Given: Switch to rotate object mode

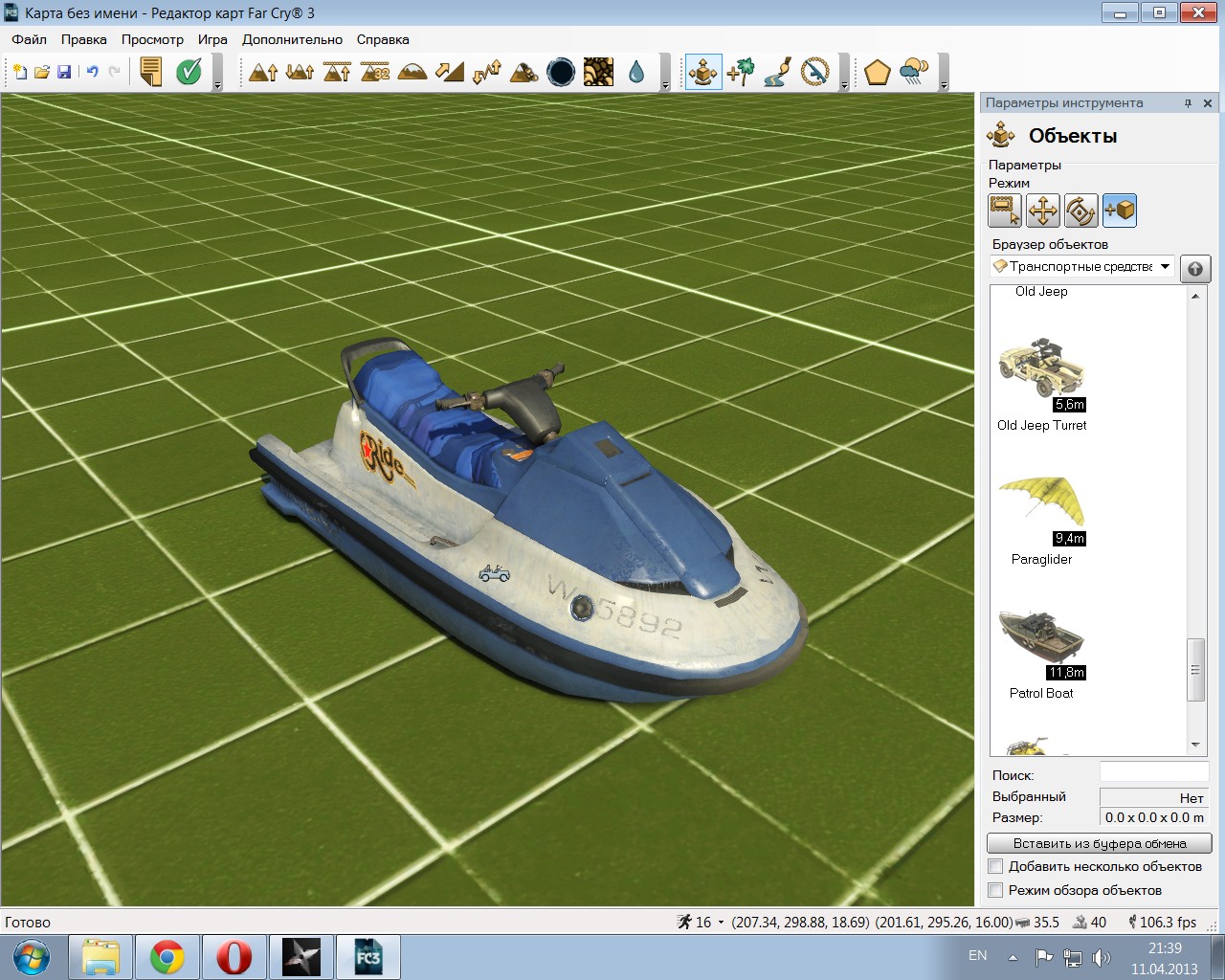Looking at the screenshot, I should point(1081,211).
